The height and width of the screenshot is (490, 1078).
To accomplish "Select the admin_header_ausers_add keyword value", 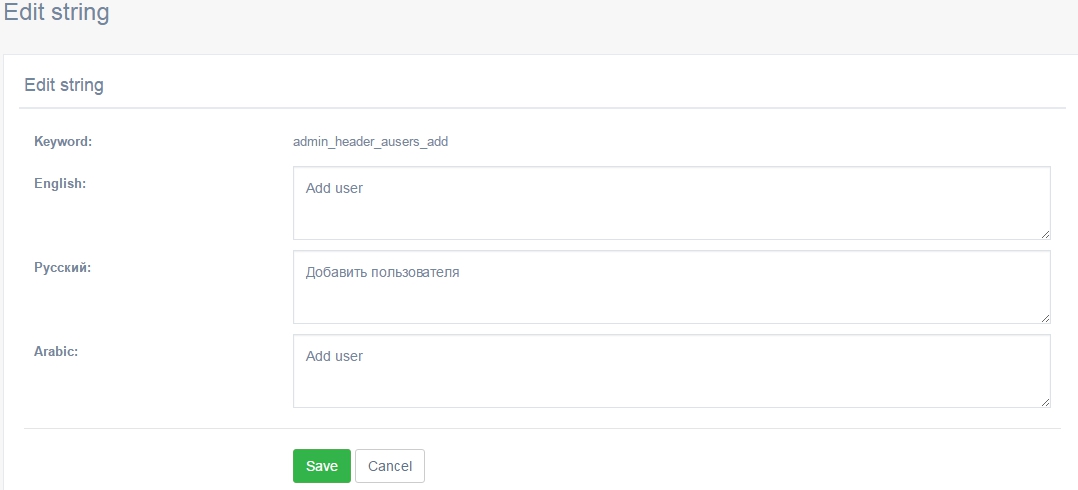I will coord(371,142).
